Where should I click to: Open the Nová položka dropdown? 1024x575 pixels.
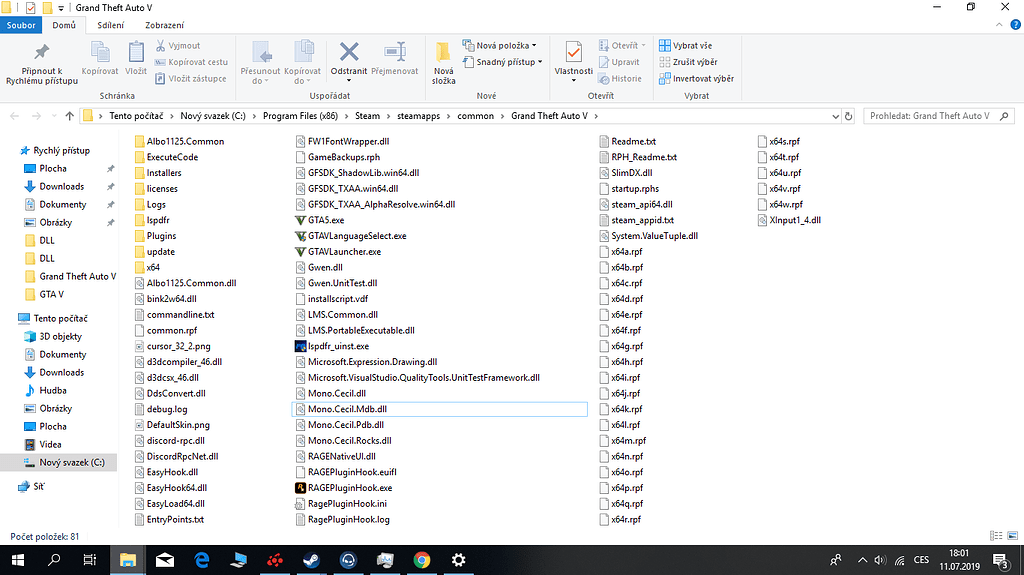(500, 46)
